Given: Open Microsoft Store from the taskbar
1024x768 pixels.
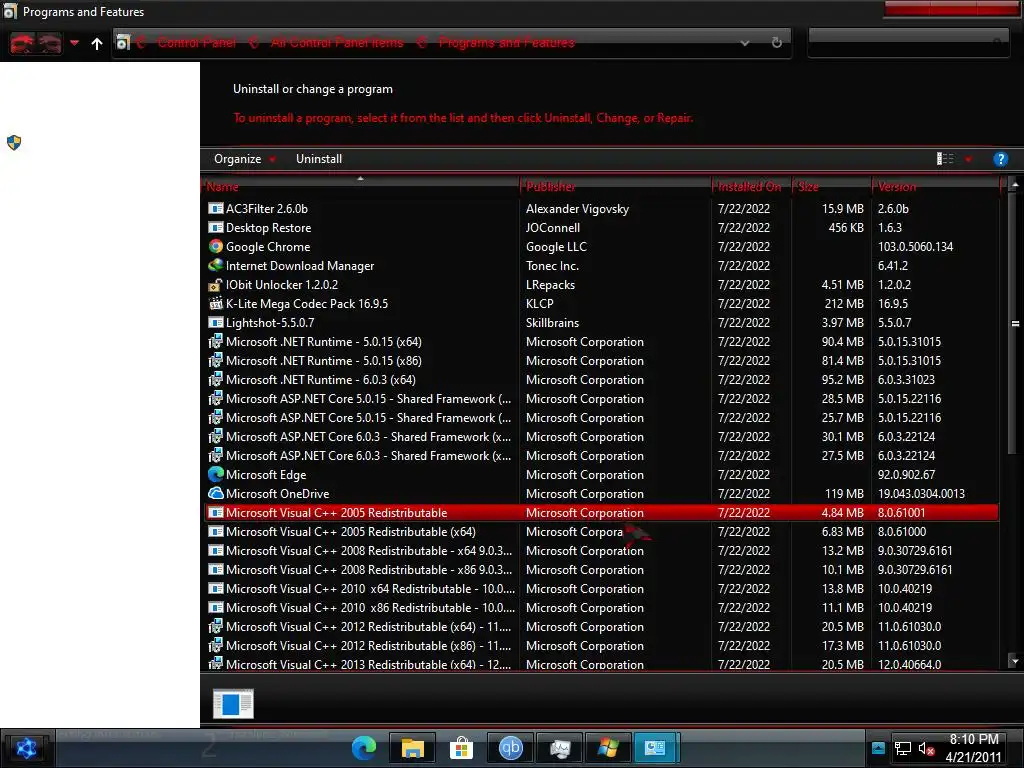Looking at the screenshot, I should coord(461,748).
